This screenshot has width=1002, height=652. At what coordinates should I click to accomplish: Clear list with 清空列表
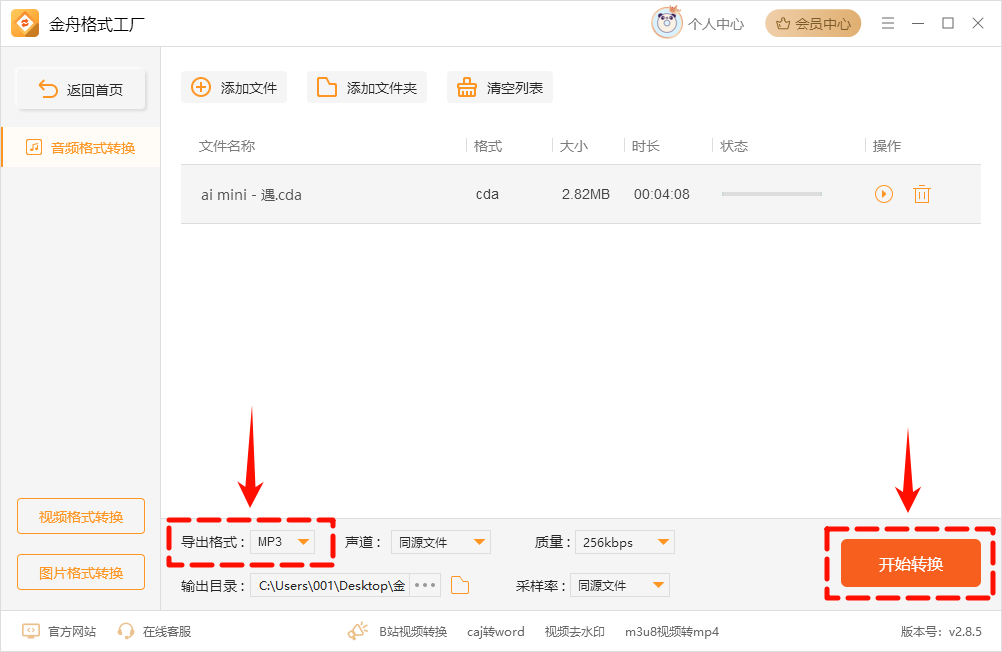click(x=500, y=88)
